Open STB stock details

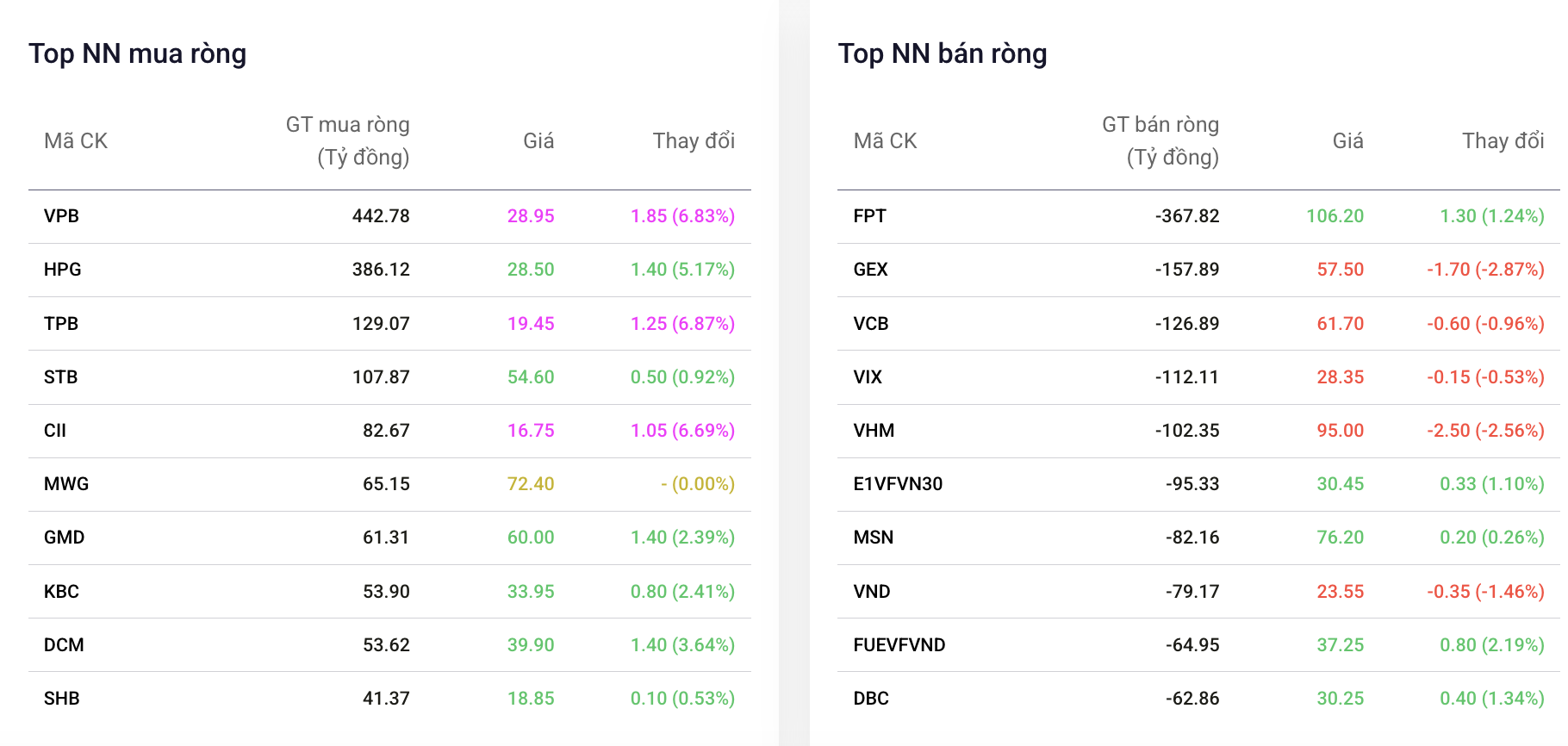click(61, 377)
